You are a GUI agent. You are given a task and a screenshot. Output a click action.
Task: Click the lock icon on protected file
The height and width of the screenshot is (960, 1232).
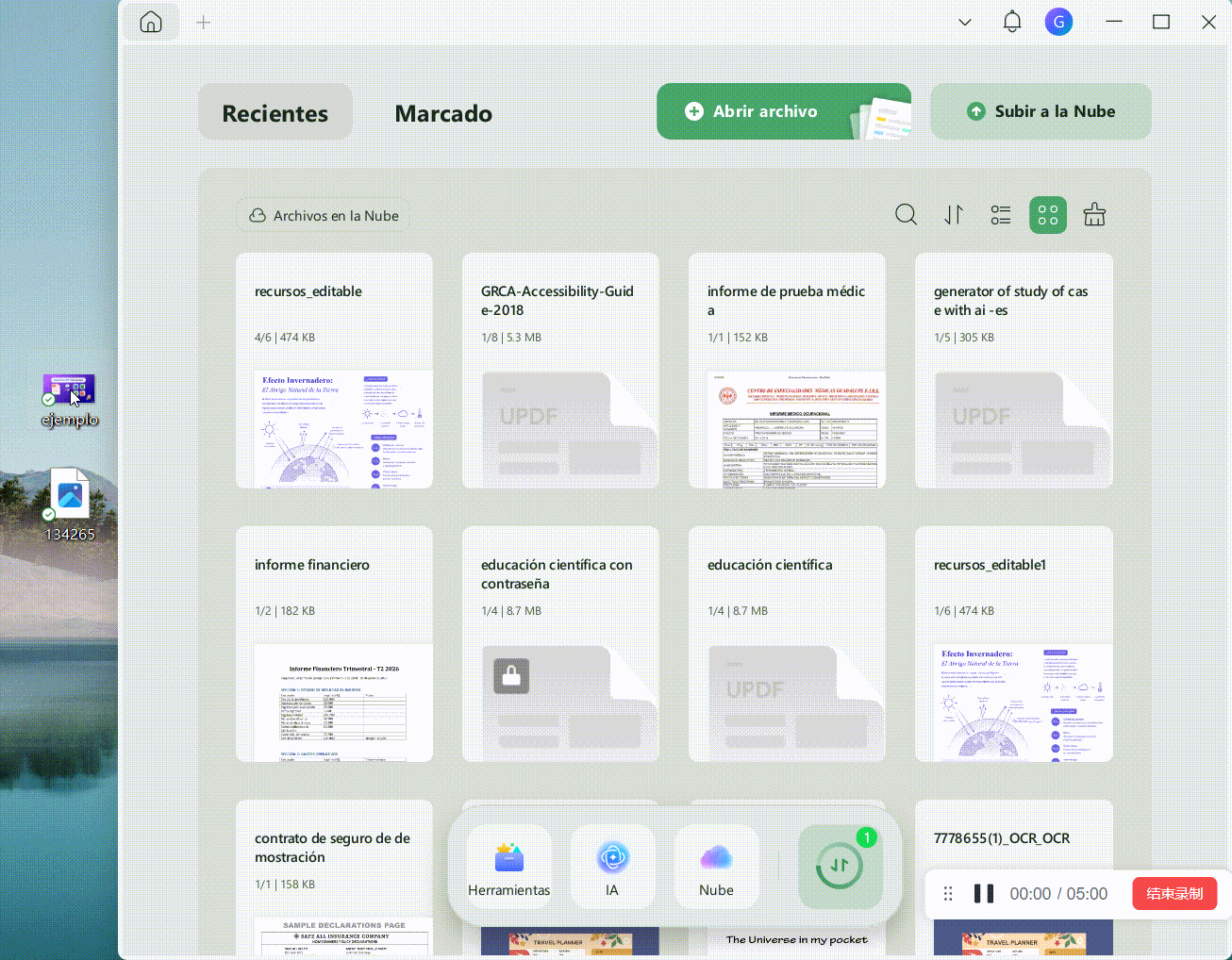(511, 675)
